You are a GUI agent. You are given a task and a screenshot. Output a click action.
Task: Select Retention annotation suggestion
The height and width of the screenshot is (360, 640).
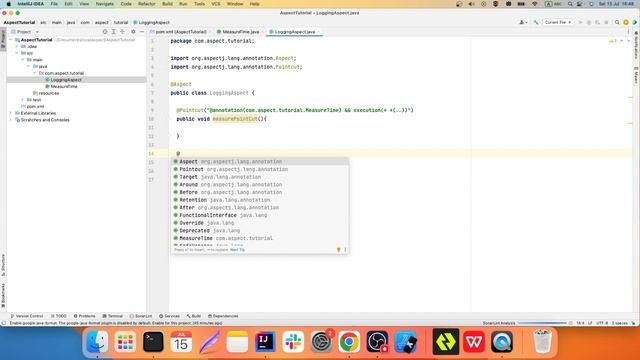pos(260,200)
